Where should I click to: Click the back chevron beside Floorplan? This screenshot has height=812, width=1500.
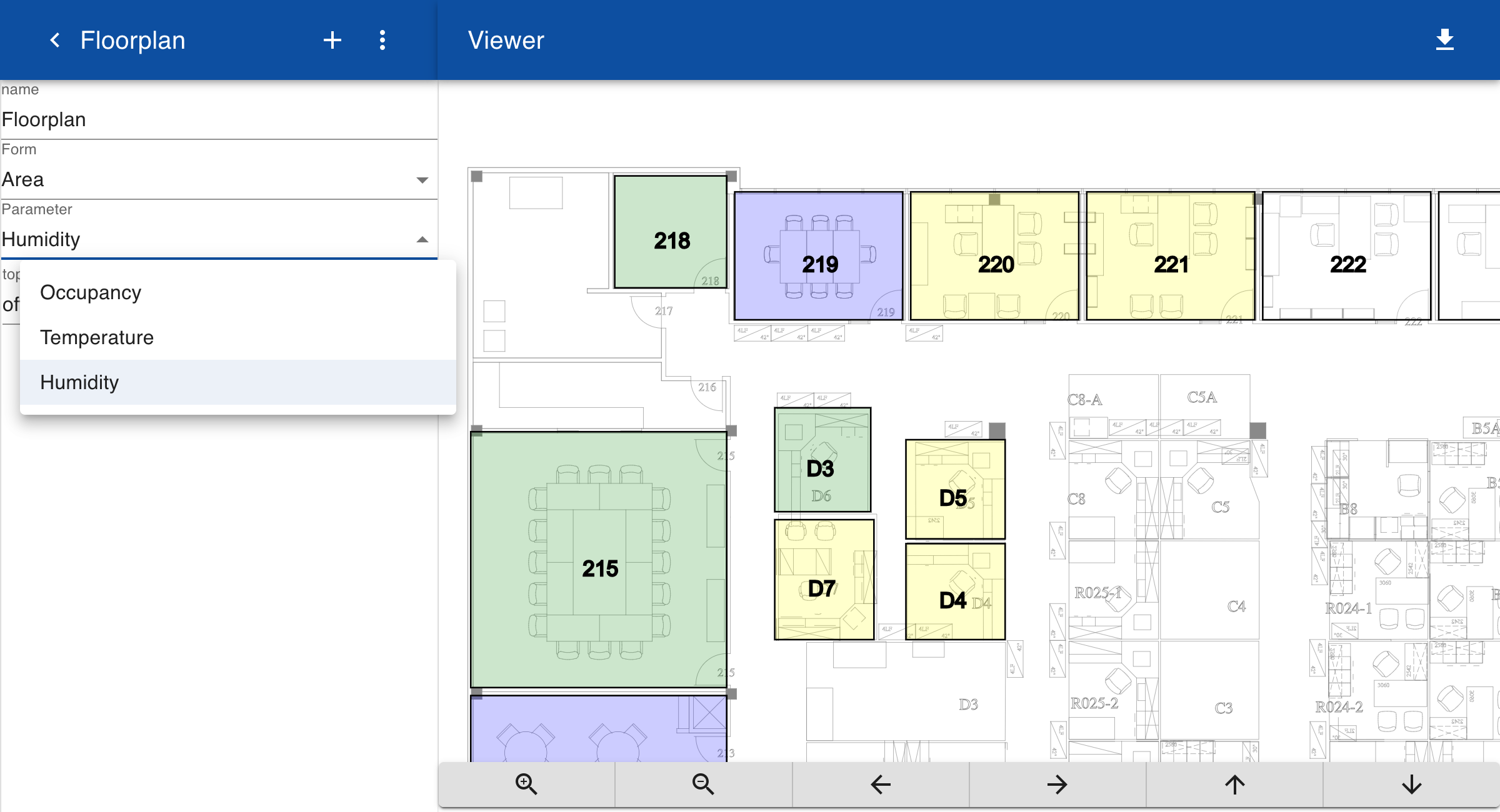[55, 41]
